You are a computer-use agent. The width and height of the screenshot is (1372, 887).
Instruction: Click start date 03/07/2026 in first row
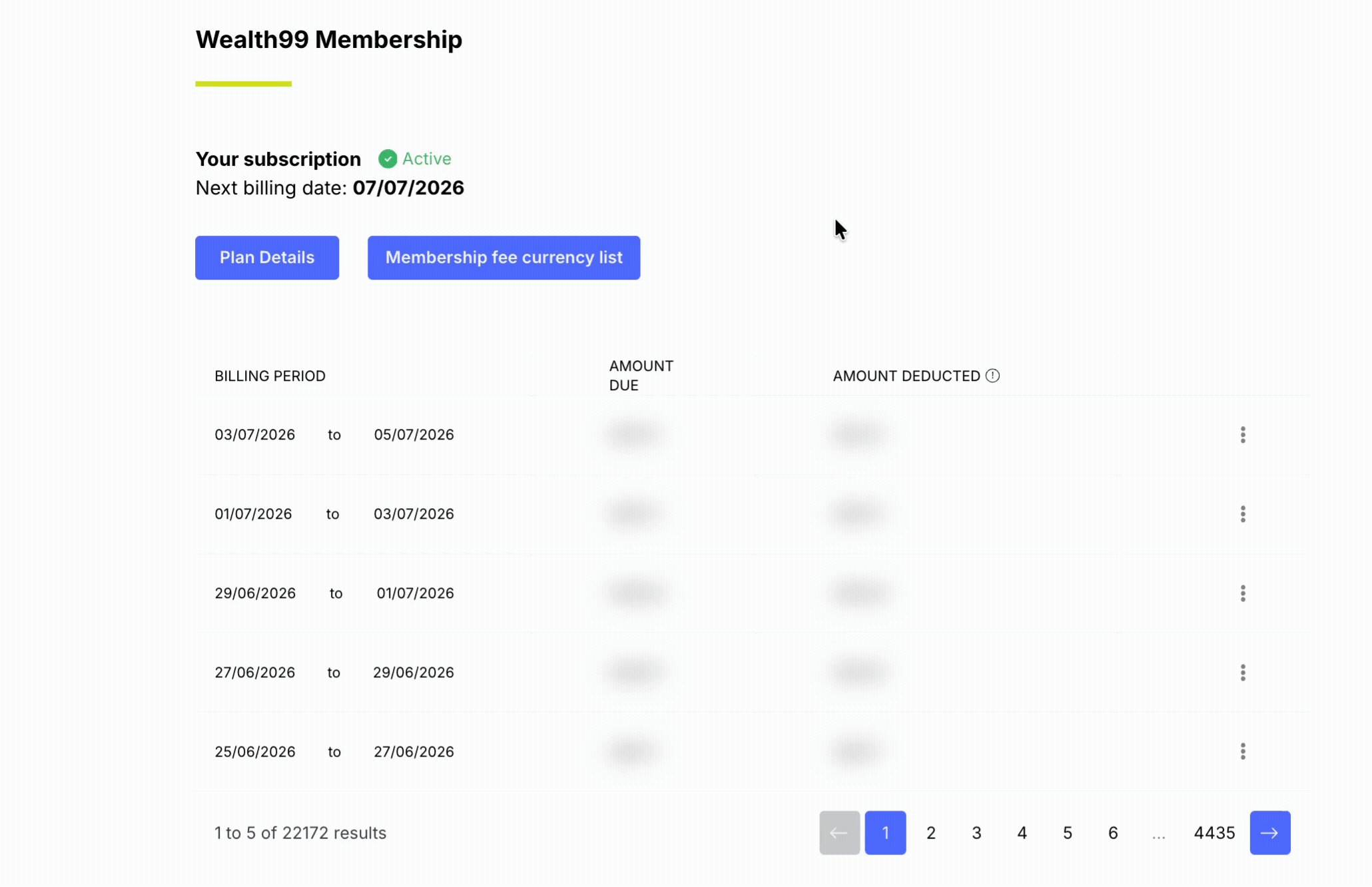click(254, 435)
